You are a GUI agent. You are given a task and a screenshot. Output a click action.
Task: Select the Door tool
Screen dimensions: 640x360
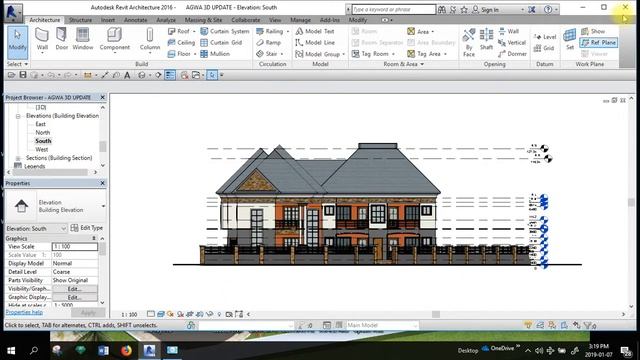(62, 40)
